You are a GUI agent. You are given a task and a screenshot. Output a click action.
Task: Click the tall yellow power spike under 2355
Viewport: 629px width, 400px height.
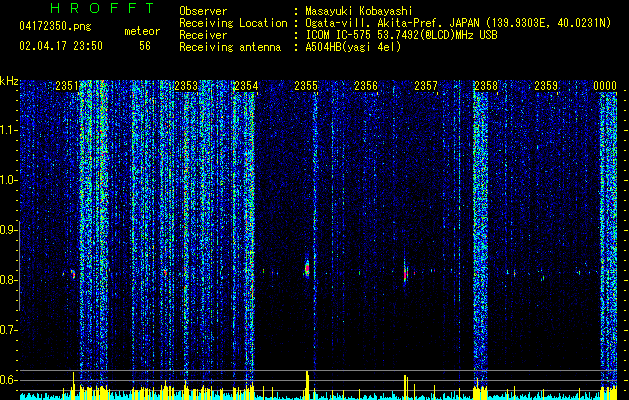pos(307,385)
